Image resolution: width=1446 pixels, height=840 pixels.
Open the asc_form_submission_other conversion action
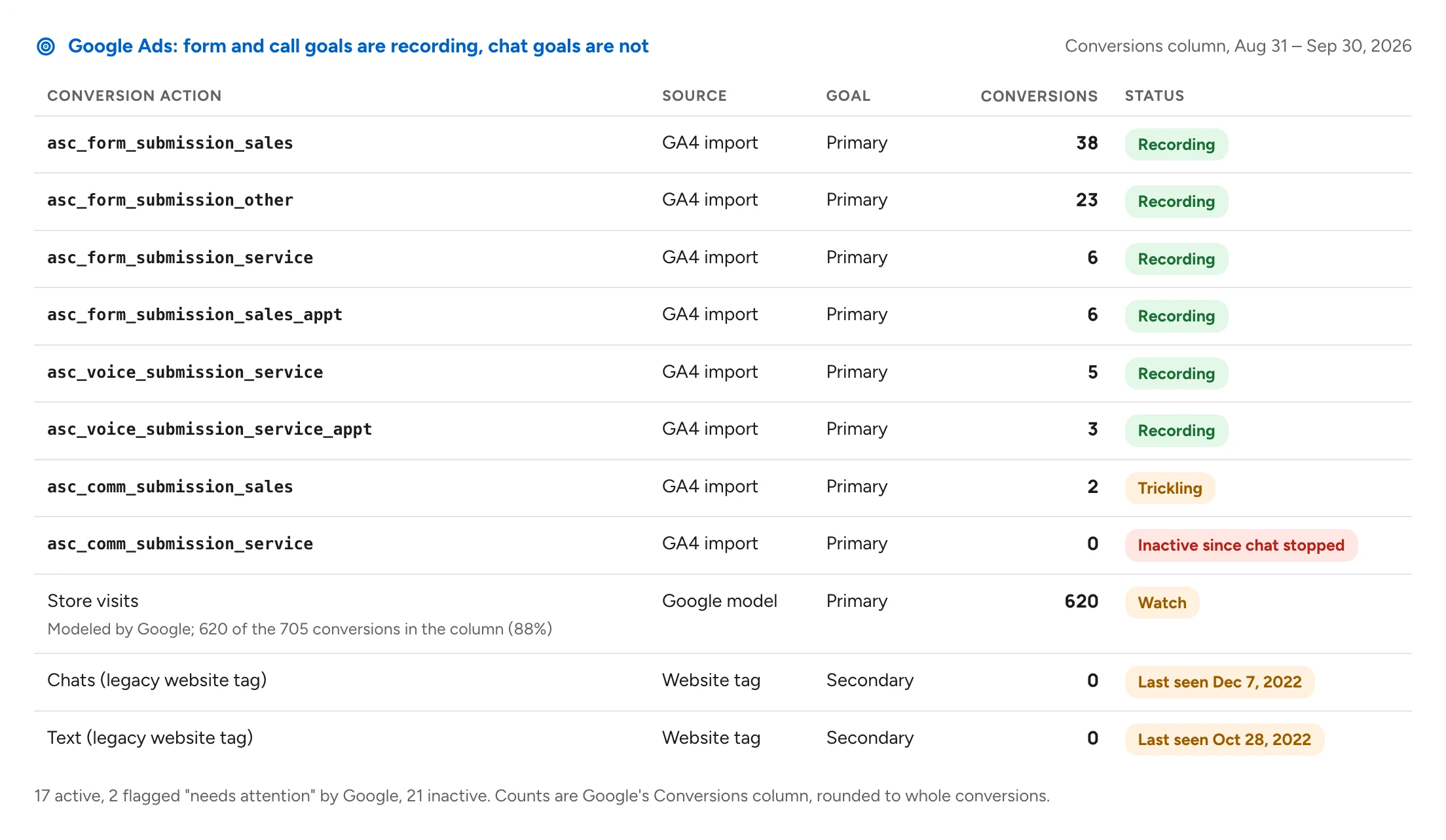tap(170, 200)
